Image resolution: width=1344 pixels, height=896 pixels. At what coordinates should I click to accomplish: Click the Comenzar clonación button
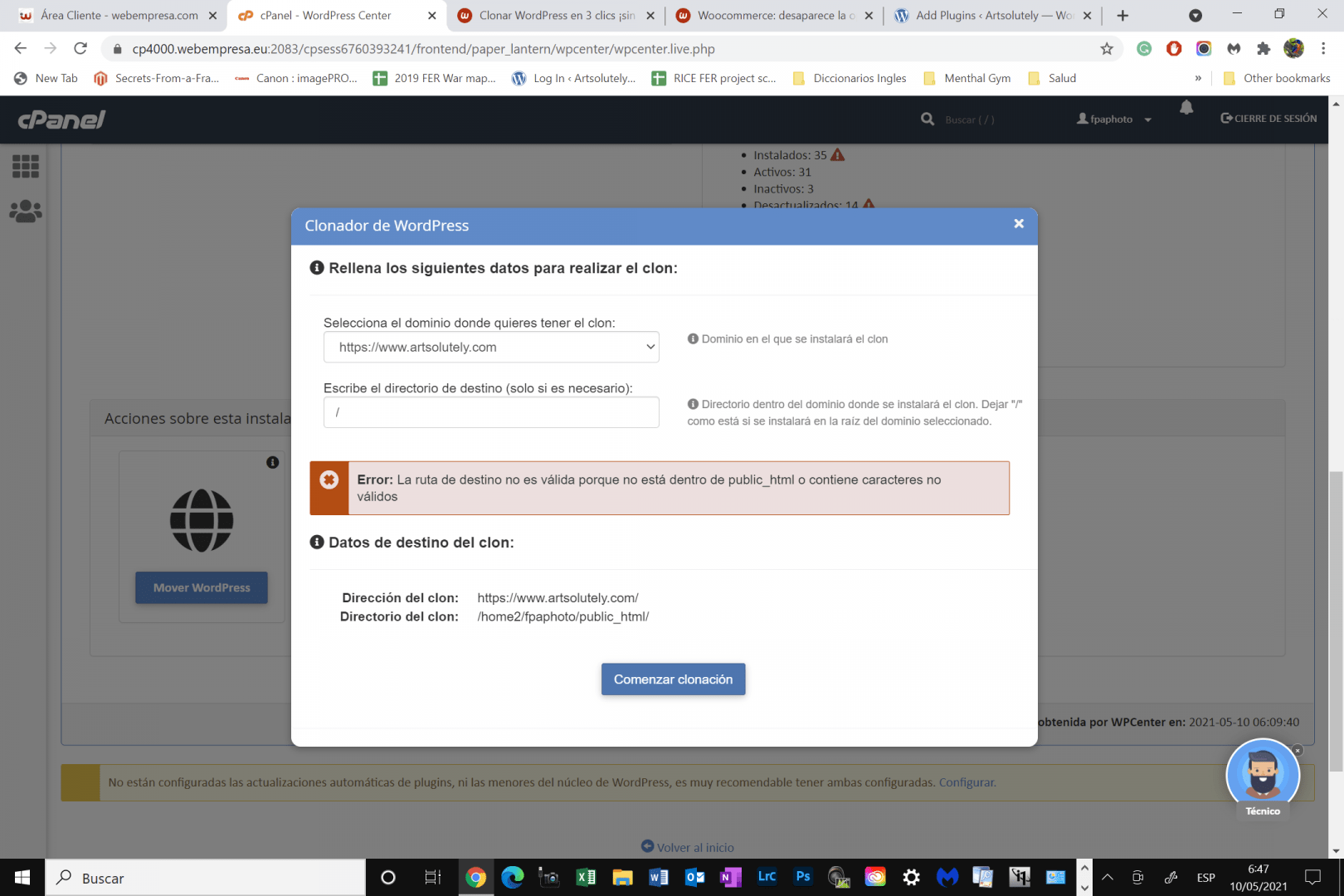pyautogui.click(x=673, y=679)
